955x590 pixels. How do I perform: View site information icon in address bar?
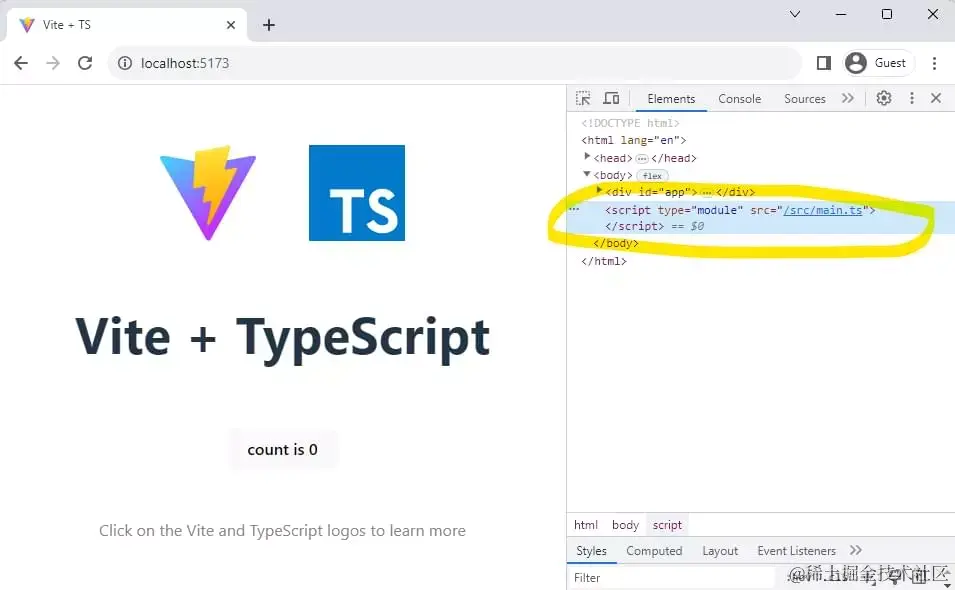pos(124,63)
